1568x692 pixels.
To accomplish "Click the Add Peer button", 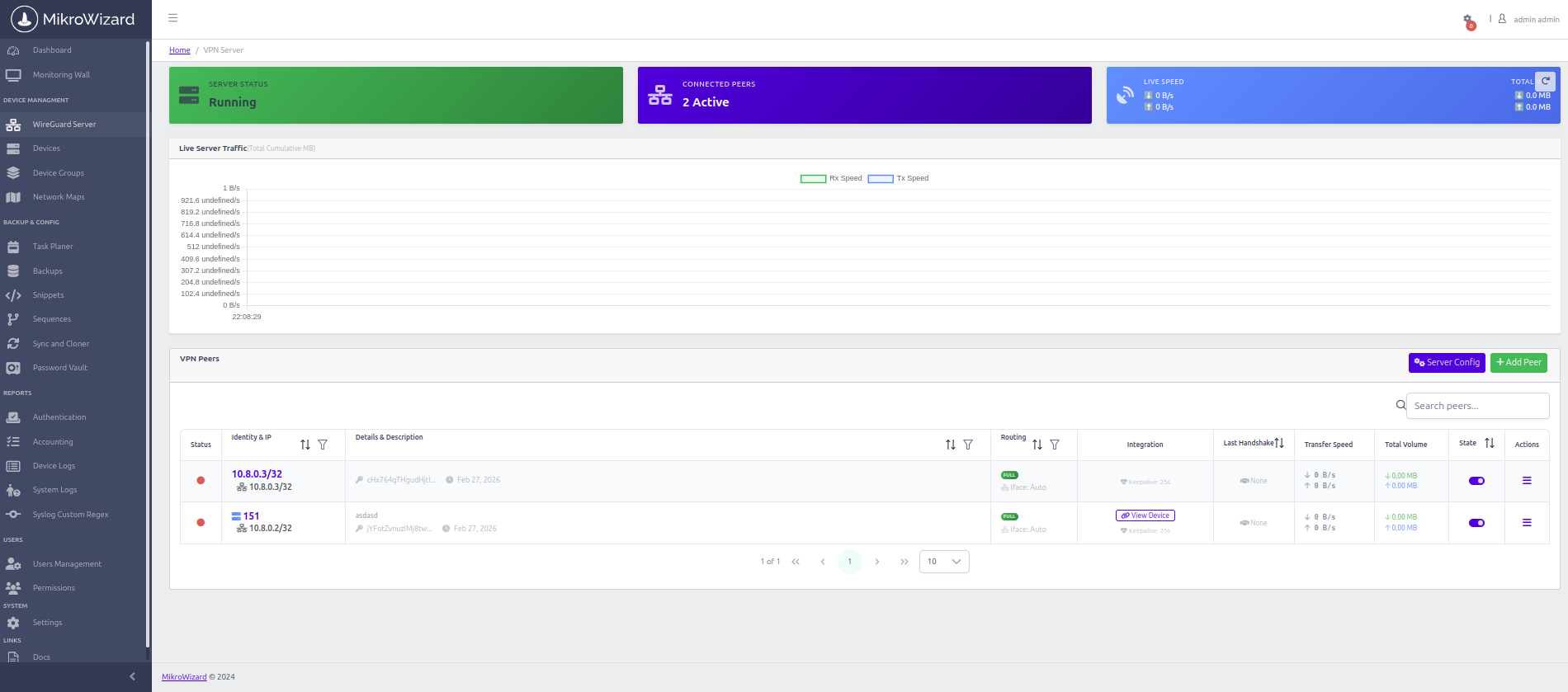I will click(1518, 362).
